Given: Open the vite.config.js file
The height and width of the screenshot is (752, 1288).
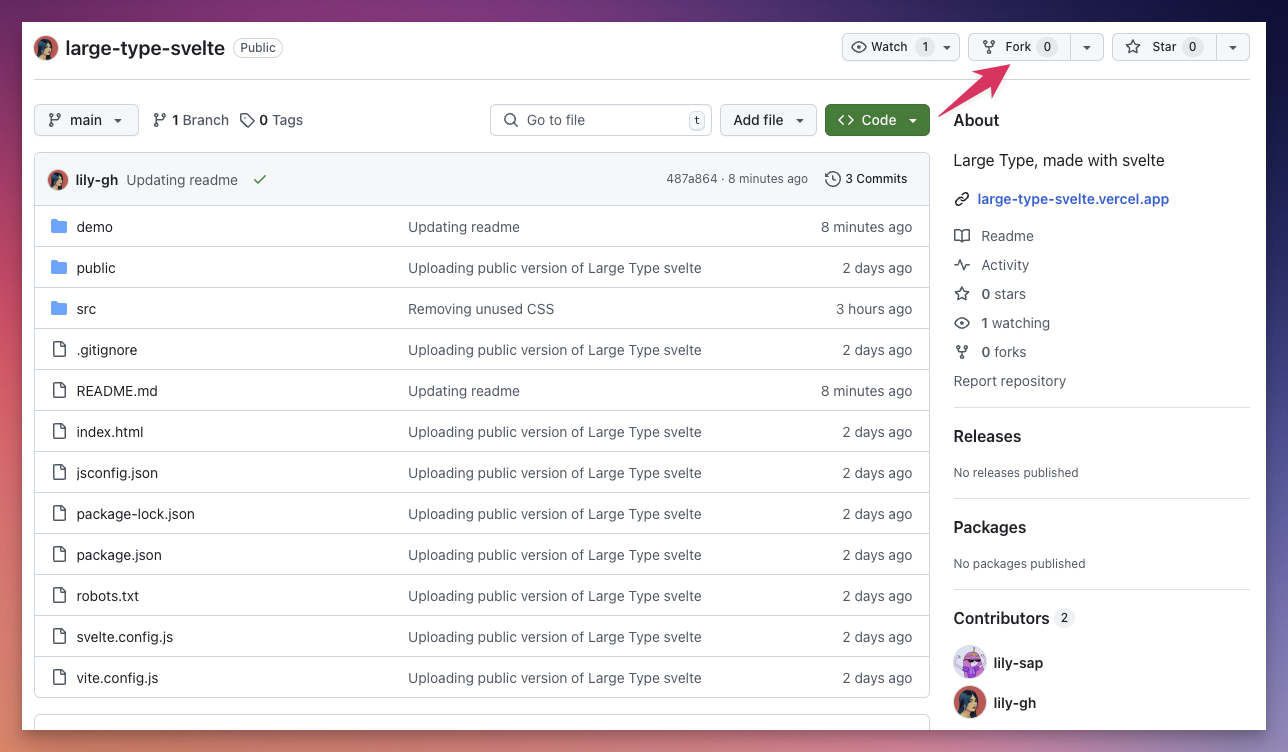Looking at the screenshot, I should point(117,678).
